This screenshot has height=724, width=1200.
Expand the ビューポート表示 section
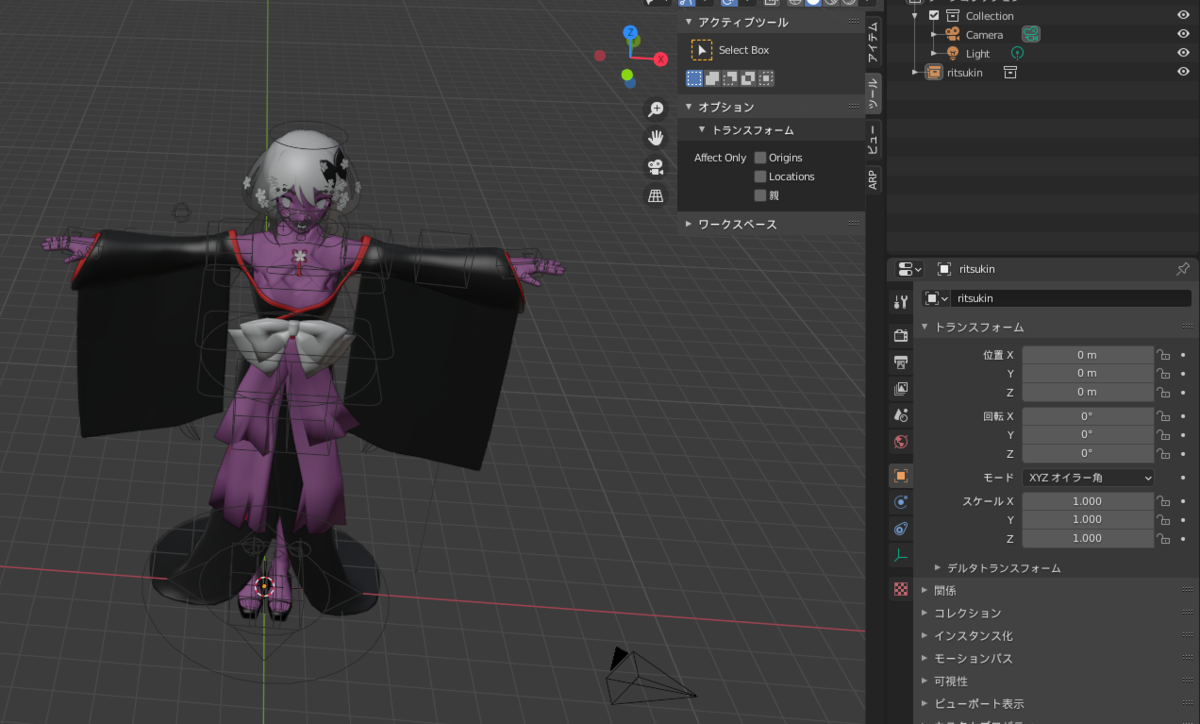(925, 704)
